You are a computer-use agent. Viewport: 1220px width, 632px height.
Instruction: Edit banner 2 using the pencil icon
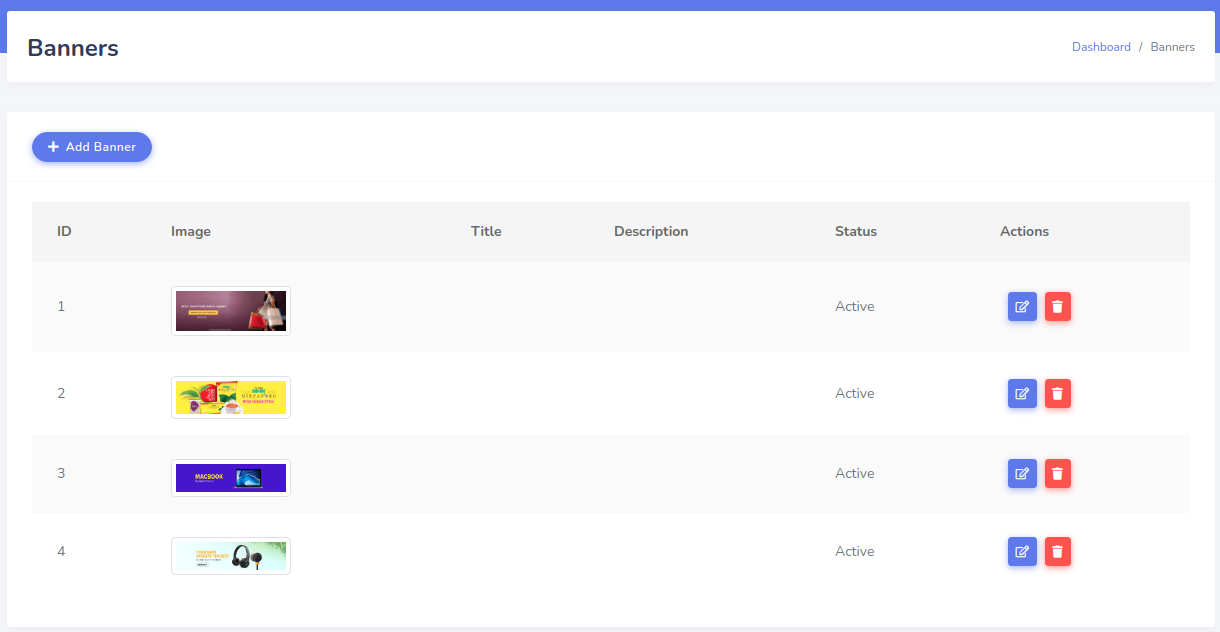(1022, 394)
